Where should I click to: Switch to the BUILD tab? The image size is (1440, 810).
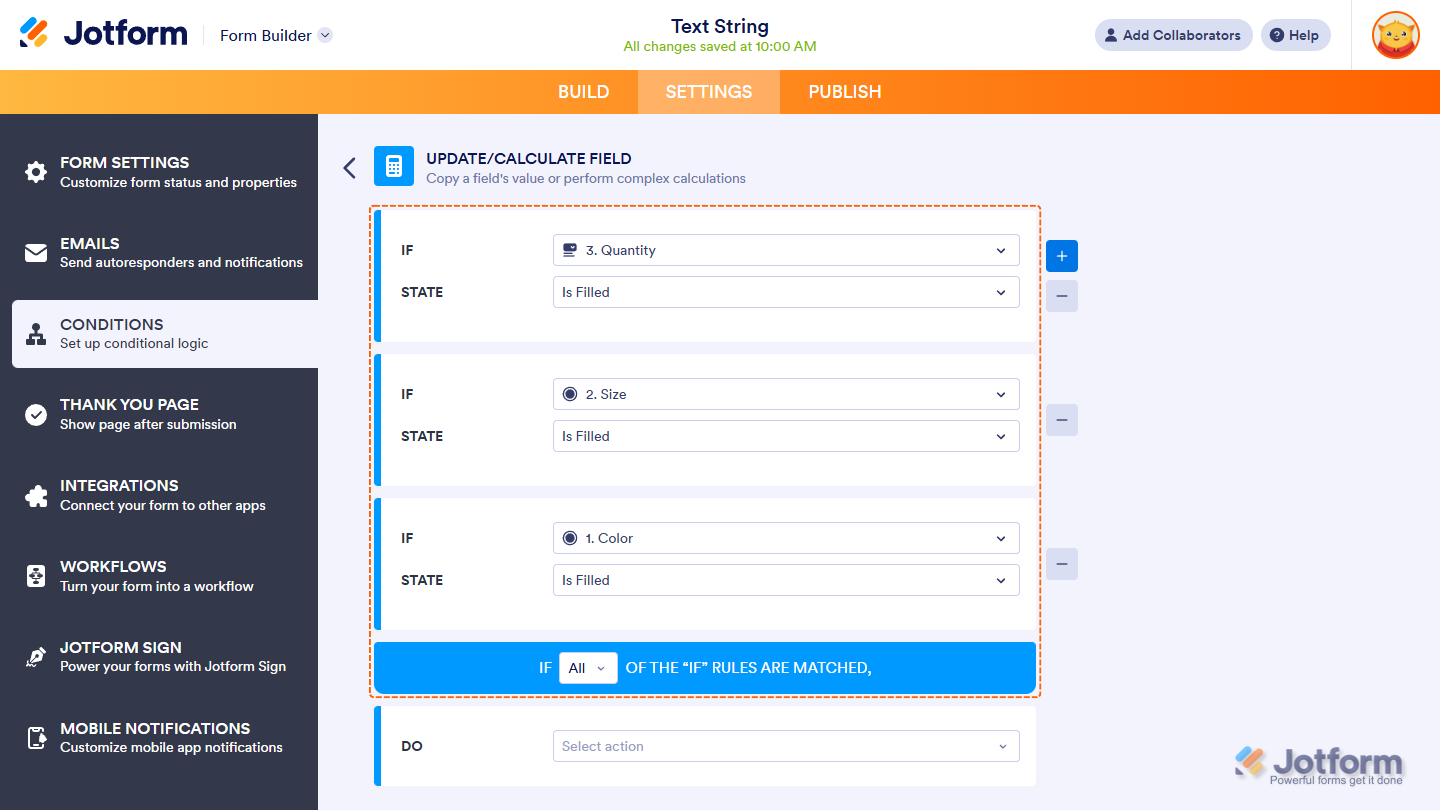583,91
